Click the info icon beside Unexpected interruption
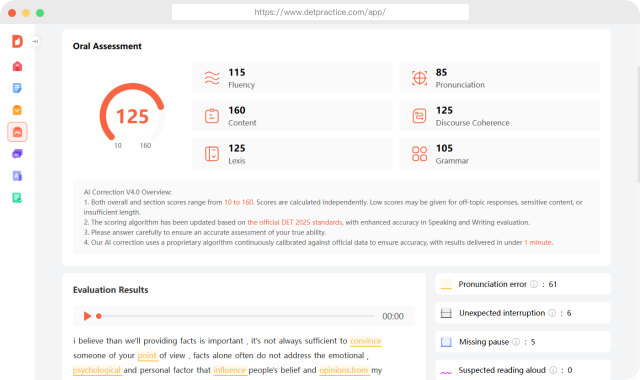Image resolution: width=640 pixels, height=380 pixels. [552, 313]
